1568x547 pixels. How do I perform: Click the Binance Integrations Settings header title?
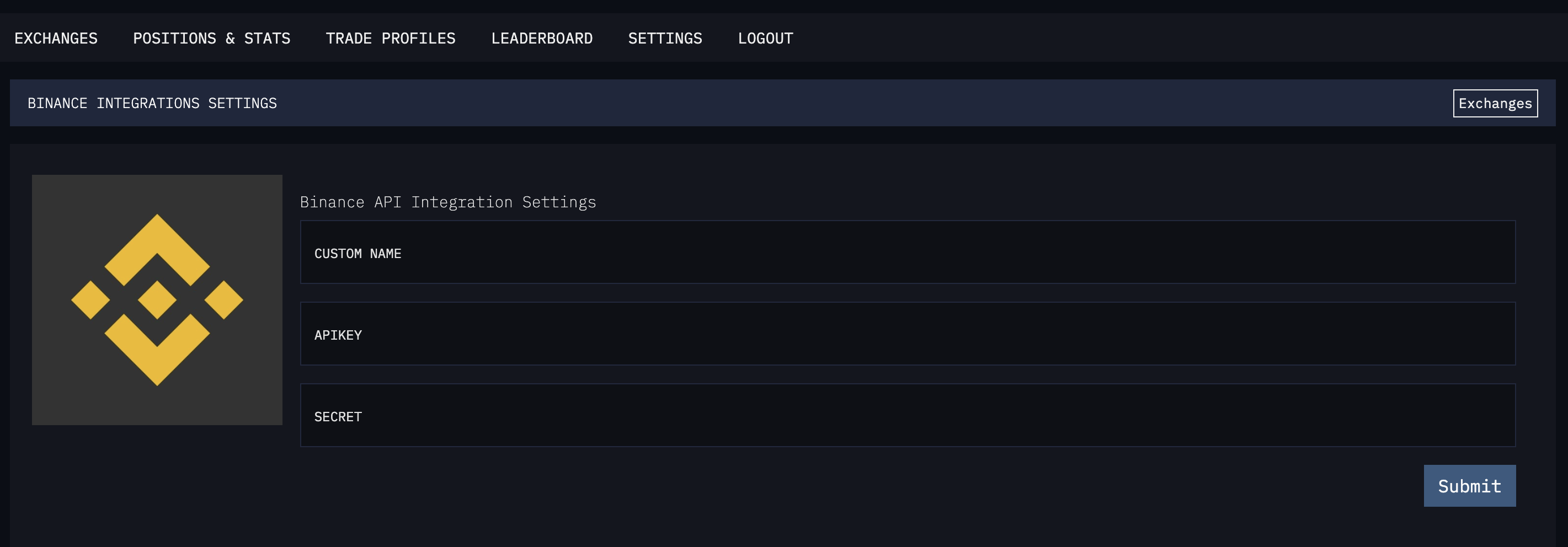click(152, 104)
